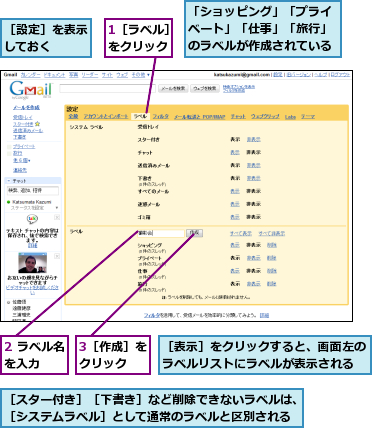Switch to the テーマ tab

pyautogui.click(x=308, y=116)
